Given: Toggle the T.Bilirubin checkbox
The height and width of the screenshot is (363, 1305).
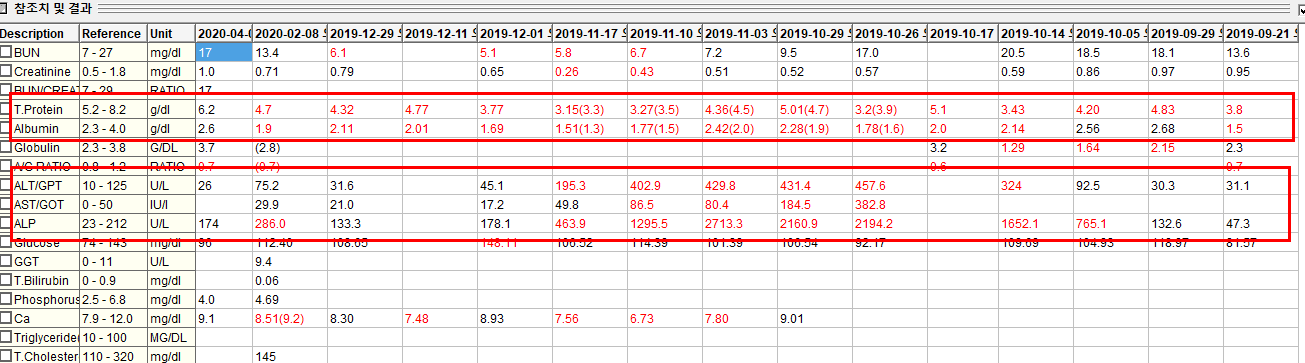Looking at the screenshot, I should point(7,280).
